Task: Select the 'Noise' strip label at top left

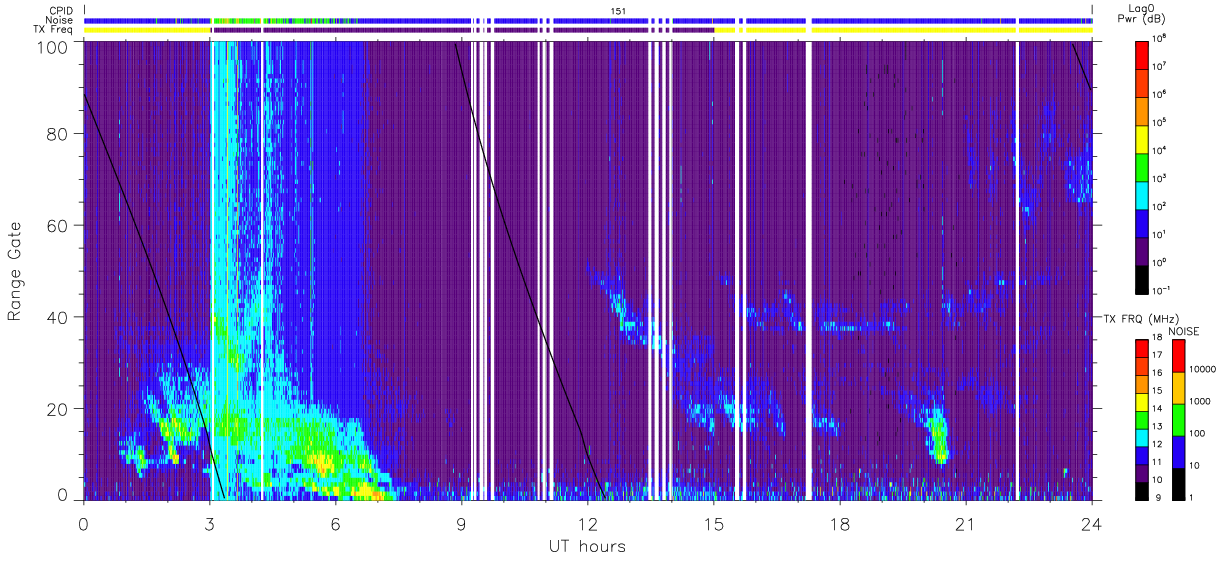Action: point(60,20)
